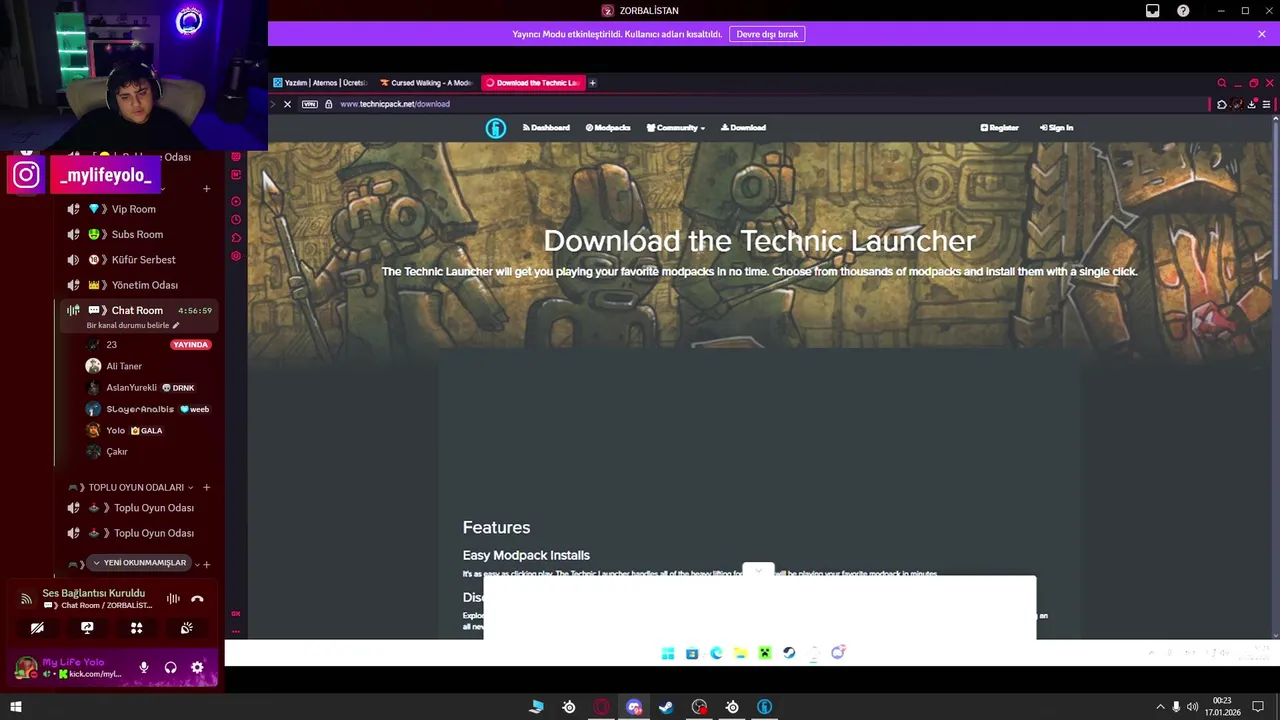This screenshot has height=720, width=1280.
Task: Click the YAYINDA live badge
Action: [190, 345]
